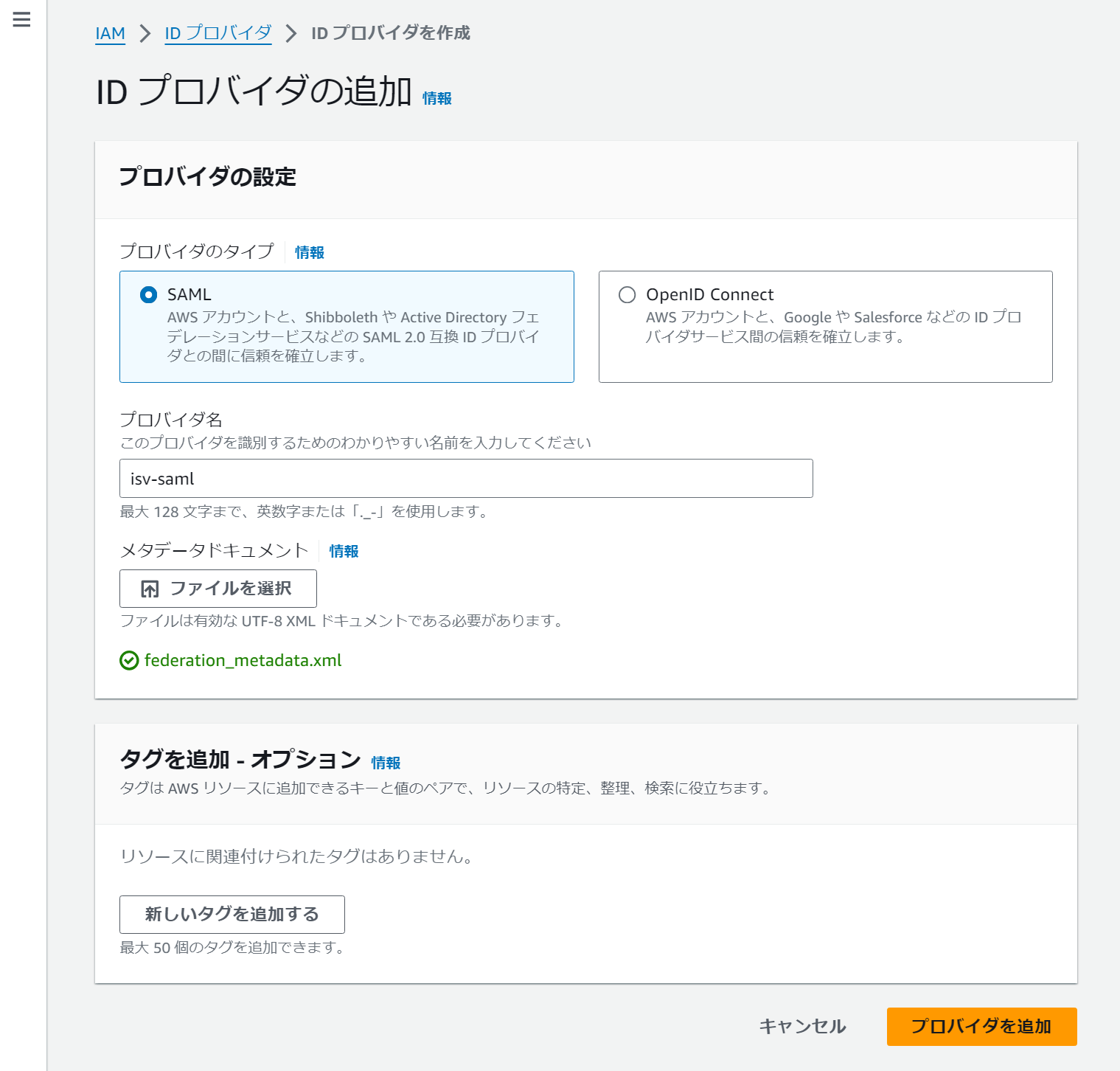Click the green checkmark beside federation_metadata.xml
Image resolution: width=1120 pixels, height=1071 pixels.
(128, 660)
